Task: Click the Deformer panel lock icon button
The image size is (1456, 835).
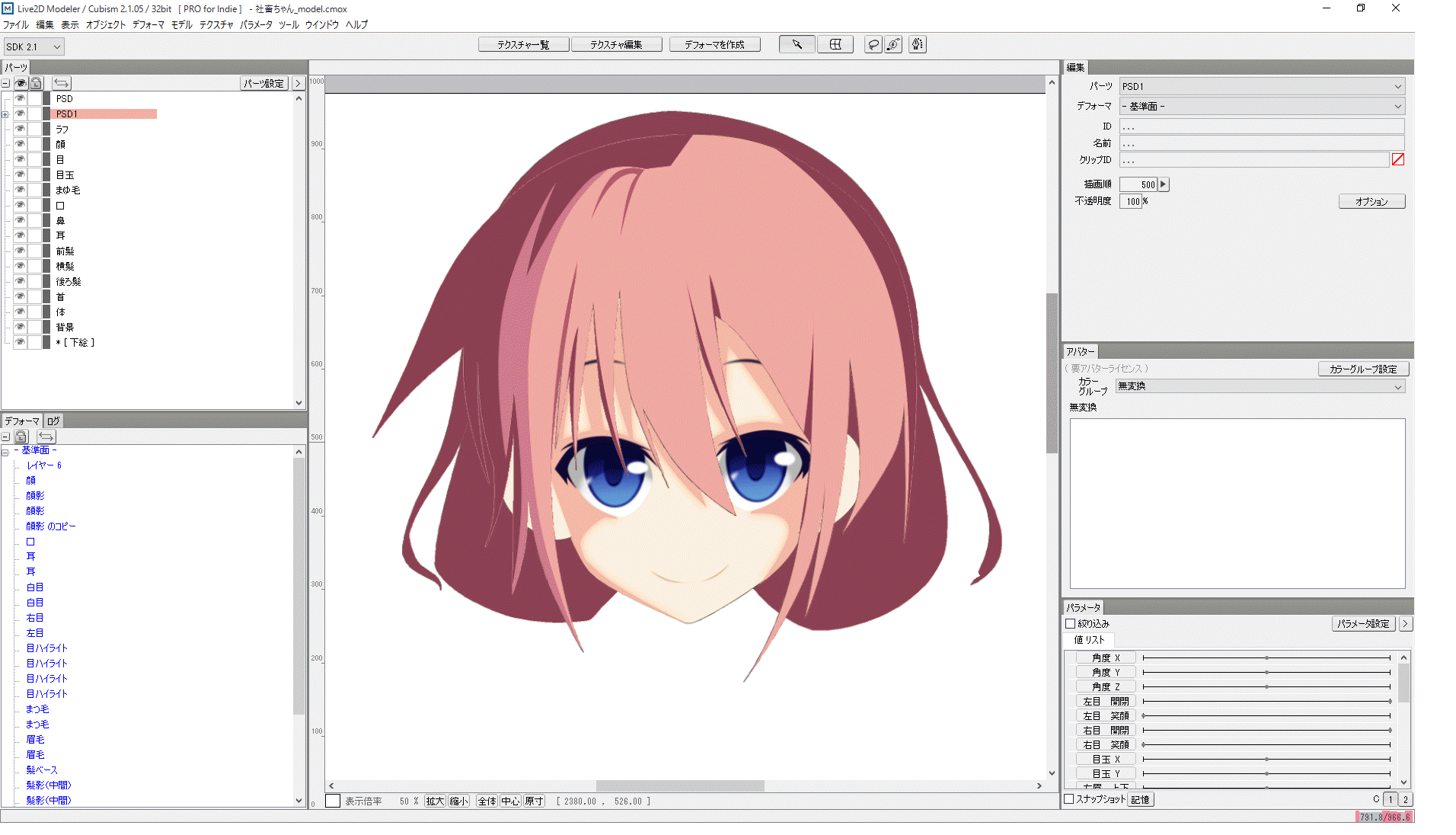Action: tap(21, 437)
